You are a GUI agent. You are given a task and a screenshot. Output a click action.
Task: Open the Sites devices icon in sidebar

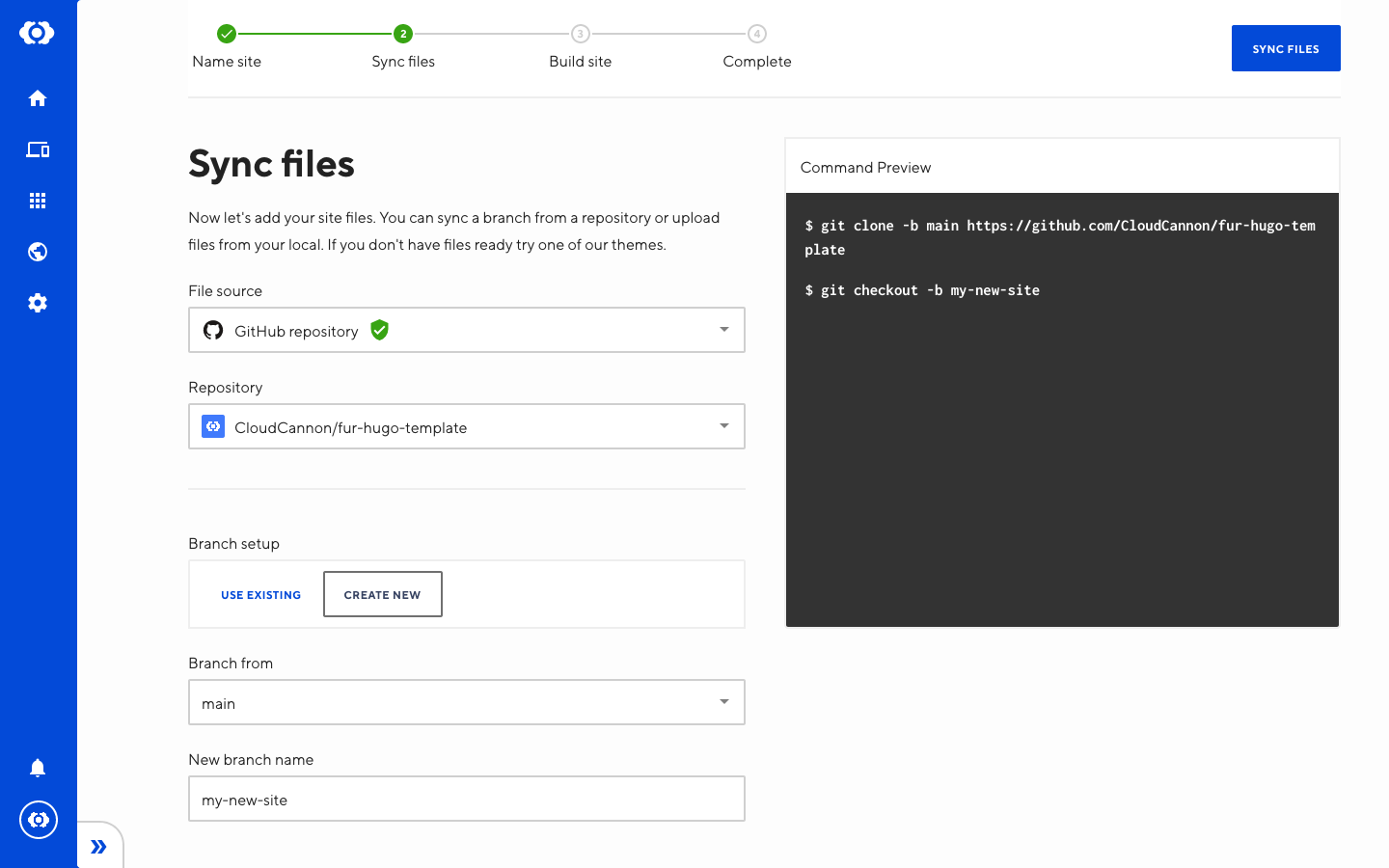pos(38,149)
